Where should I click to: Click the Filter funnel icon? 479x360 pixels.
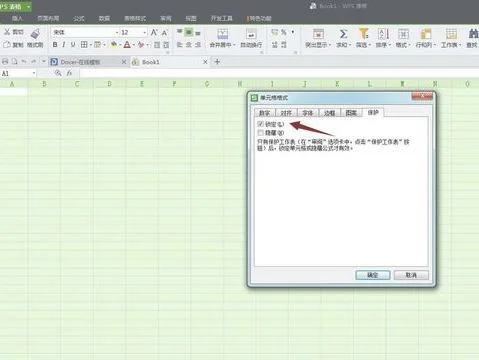click(x=363, y=34)
